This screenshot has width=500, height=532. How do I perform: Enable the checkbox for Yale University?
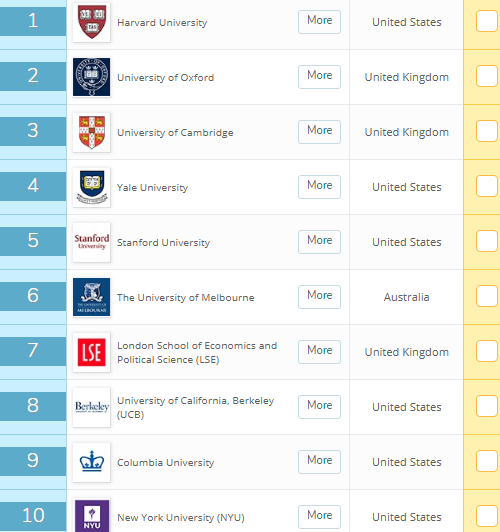(x=487, y=186)
